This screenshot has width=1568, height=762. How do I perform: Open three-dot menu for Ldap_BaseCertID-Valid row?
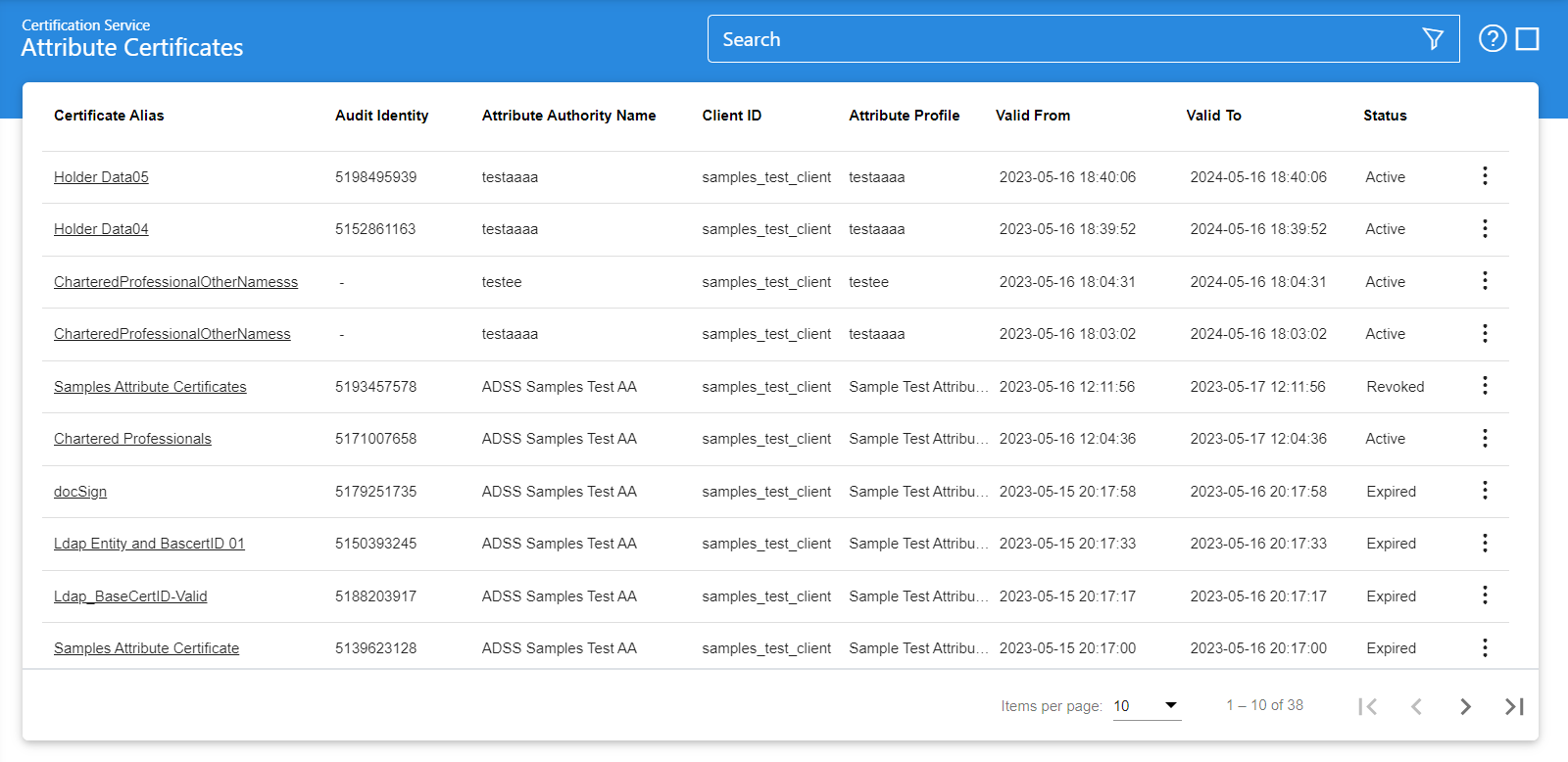coord(1485,595)
